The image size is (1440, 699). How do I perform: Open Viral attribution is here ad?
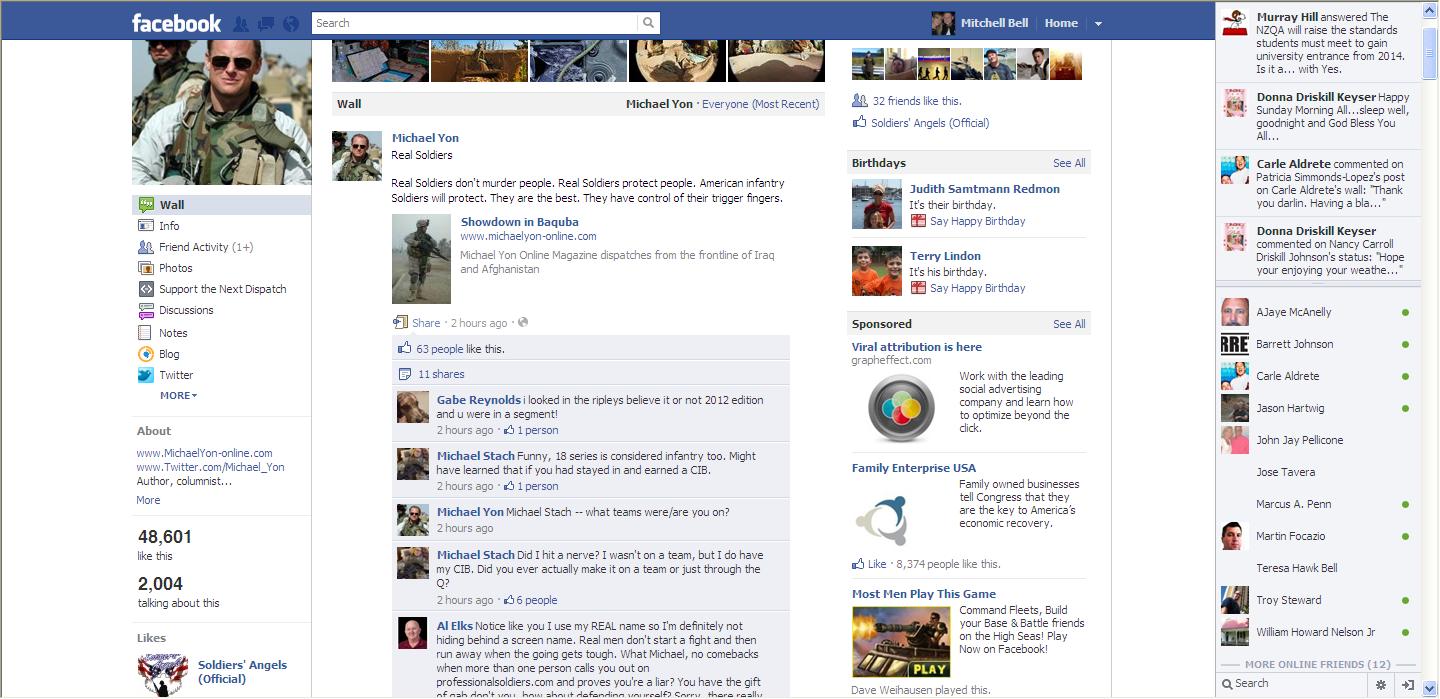[x=917, y=347]
